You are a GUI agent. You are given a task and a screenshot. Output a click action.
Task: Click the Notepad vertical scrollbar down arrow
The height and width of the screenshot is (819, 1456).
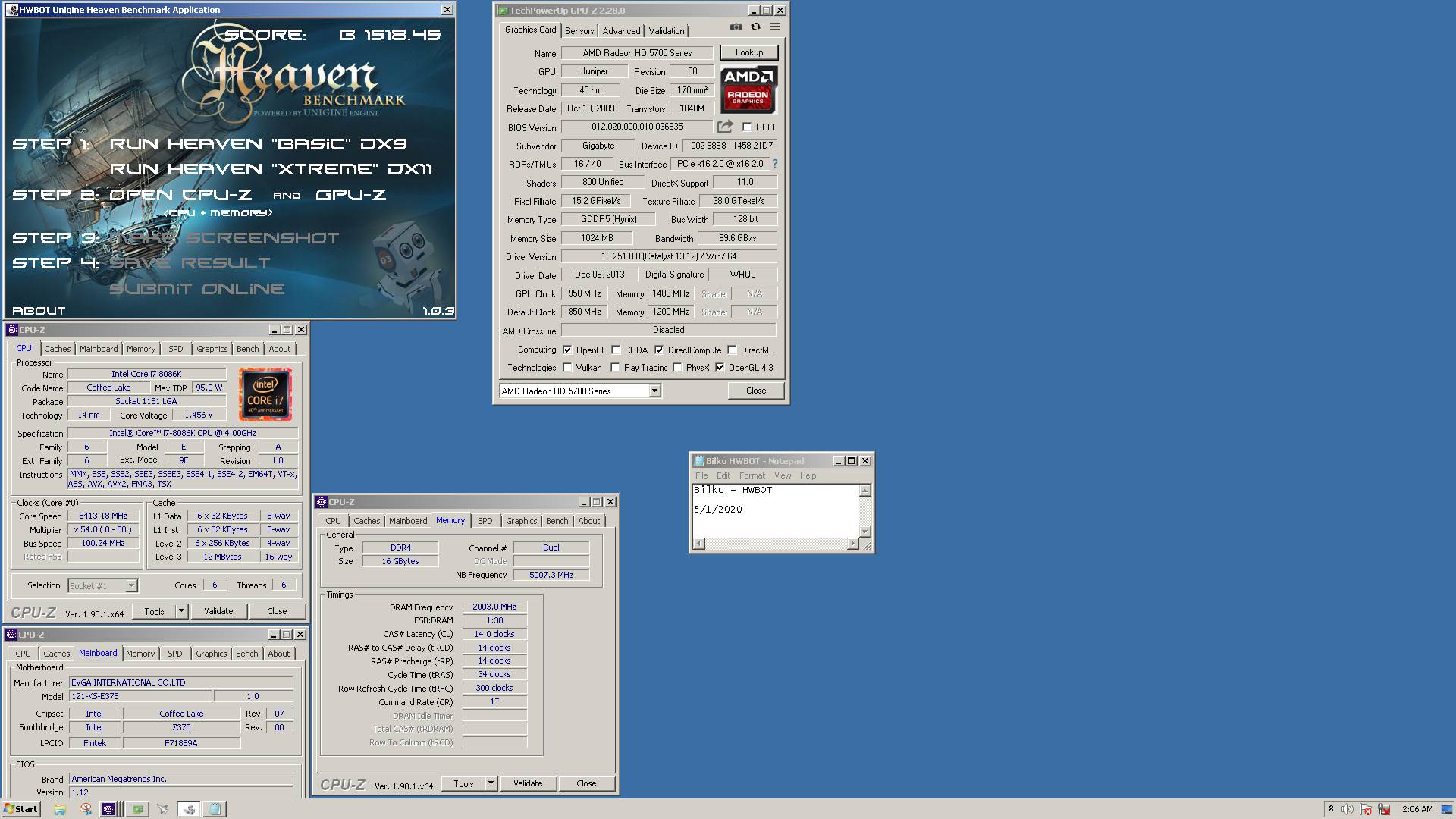(x=865, y=532)
